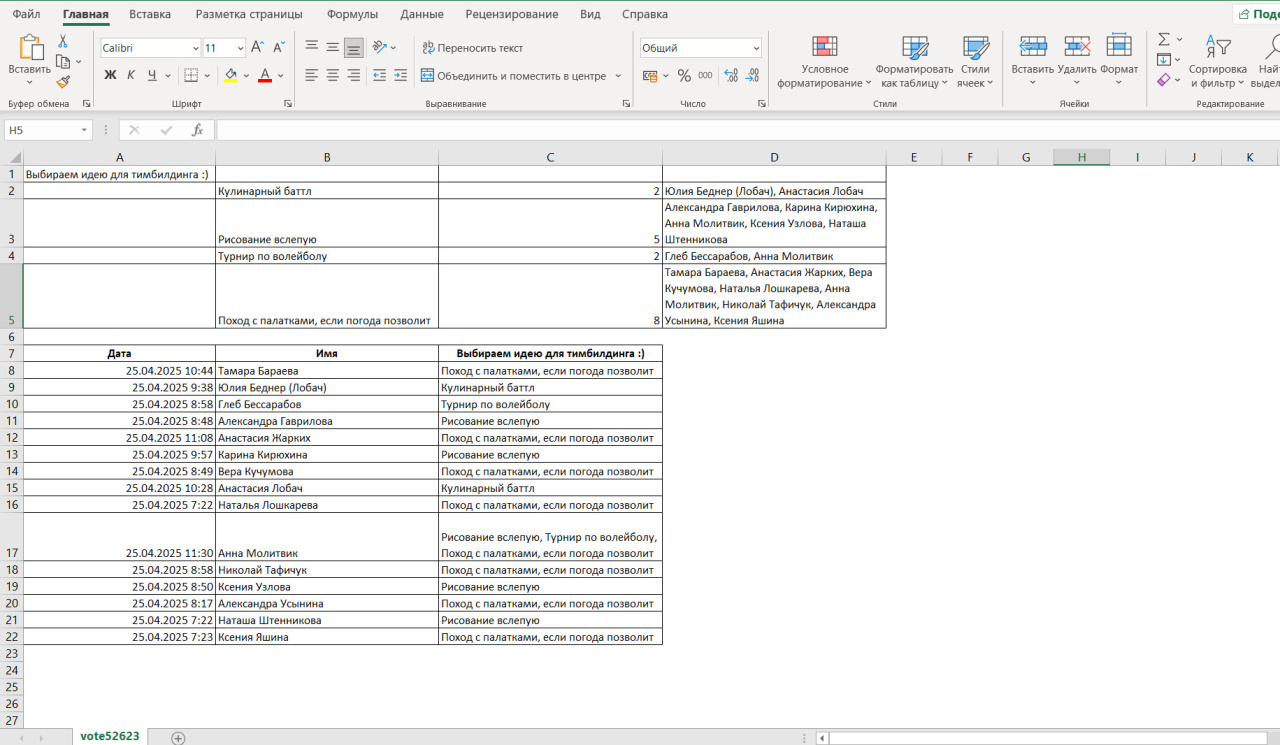
Task: Toggle Bold (Ж) formatting
Action: coord(110,75)
